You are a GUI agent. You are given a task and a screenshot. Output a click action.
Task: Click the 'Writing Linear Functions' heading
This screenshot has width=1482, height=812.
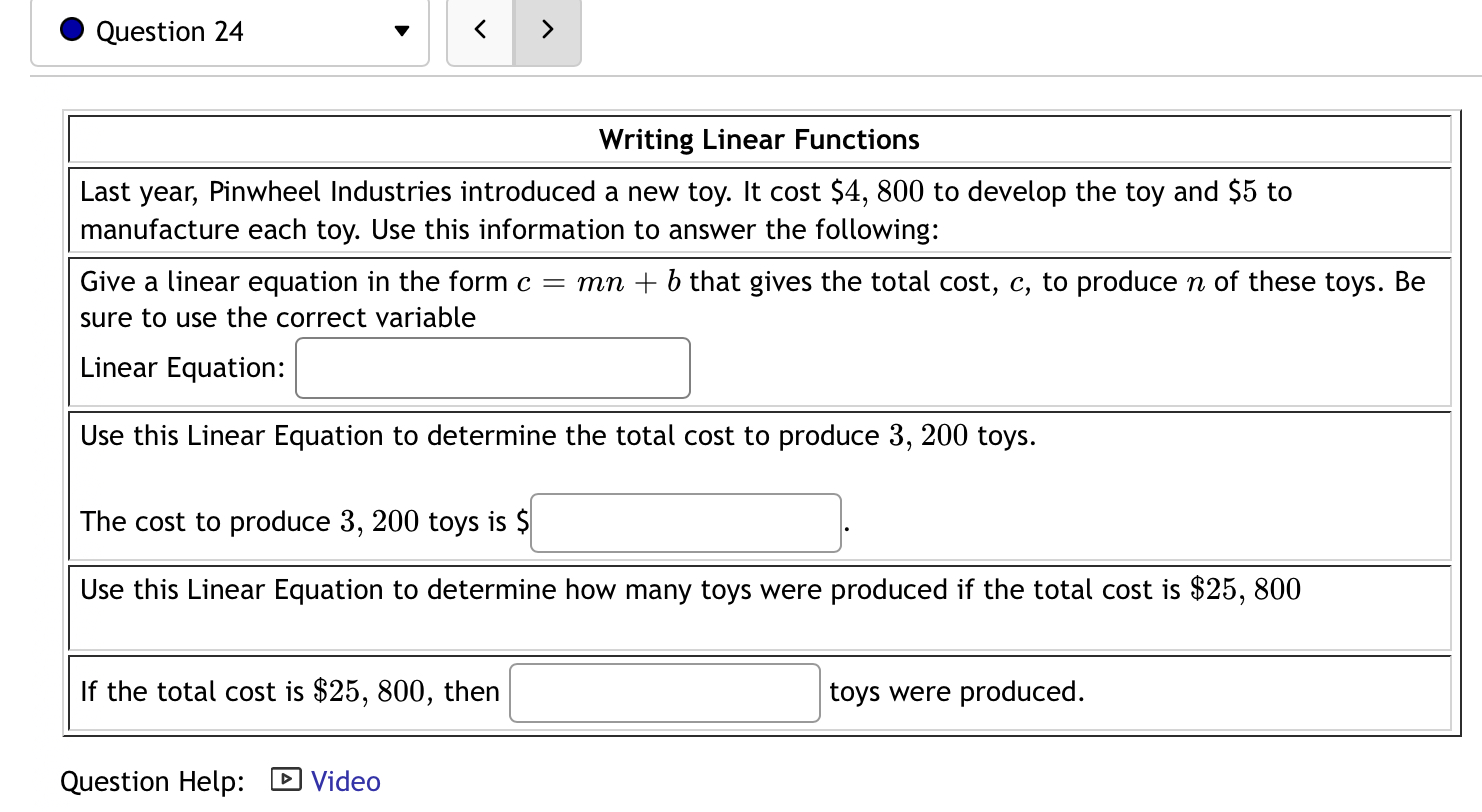(x=760, y=140)
